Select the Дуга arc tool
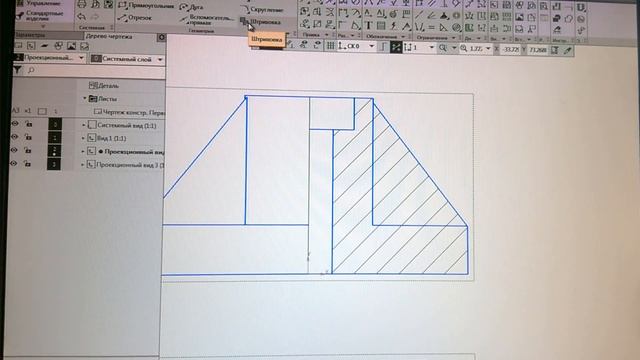The width and height of the screenshot is (640, 360). pos(191,7)
